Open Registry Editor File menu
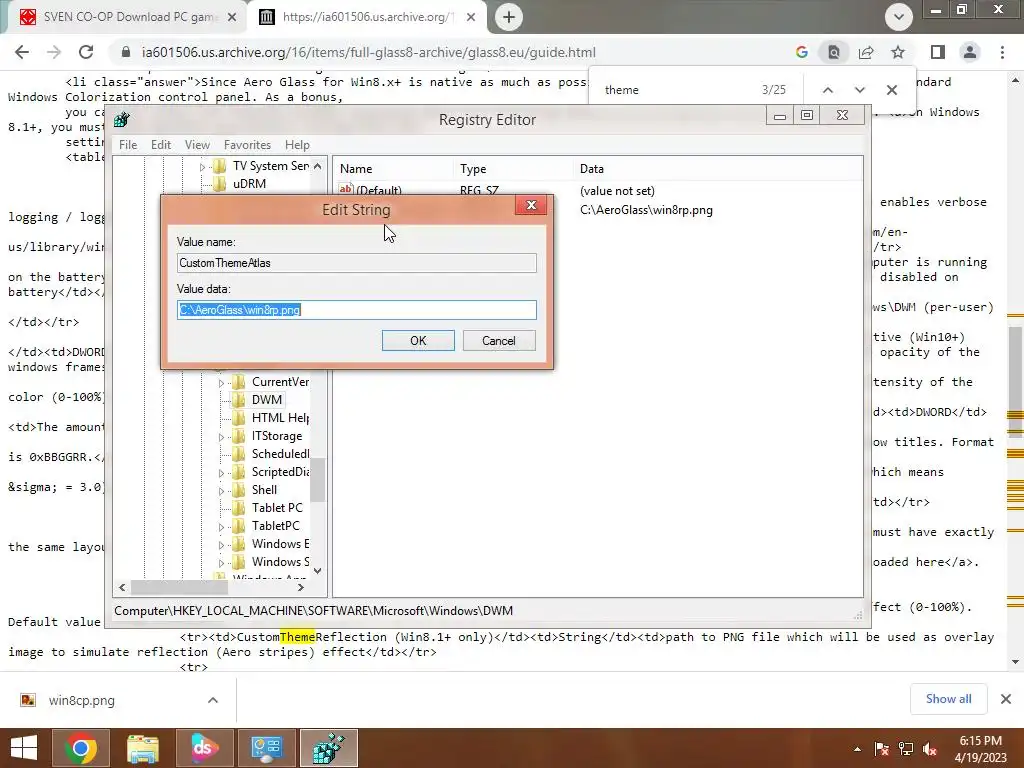1024x768 pixels. click(x=128, y=145)
